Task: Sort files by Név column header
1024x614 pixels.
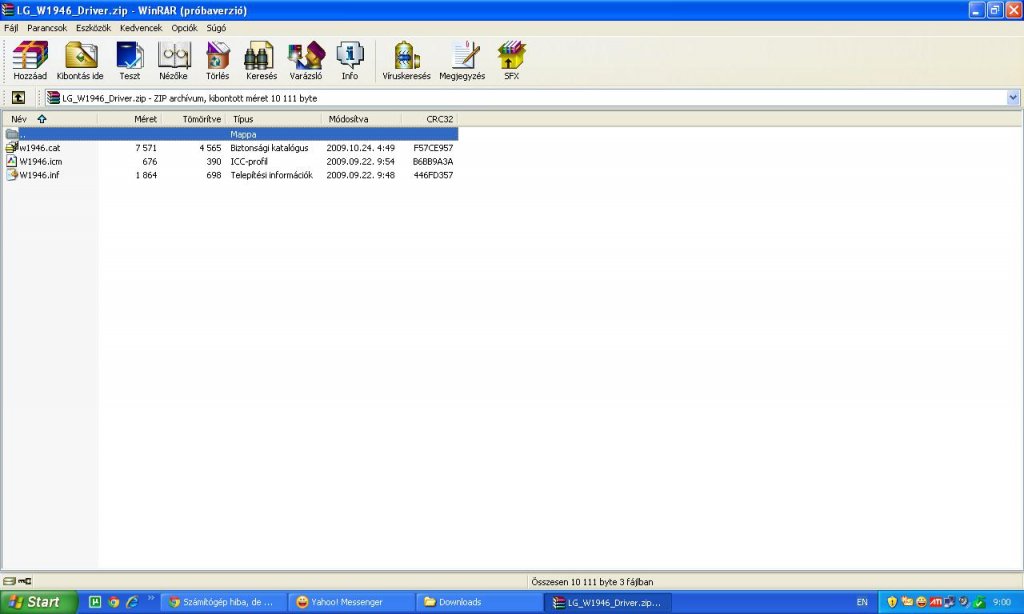Action: click(49, 119)
